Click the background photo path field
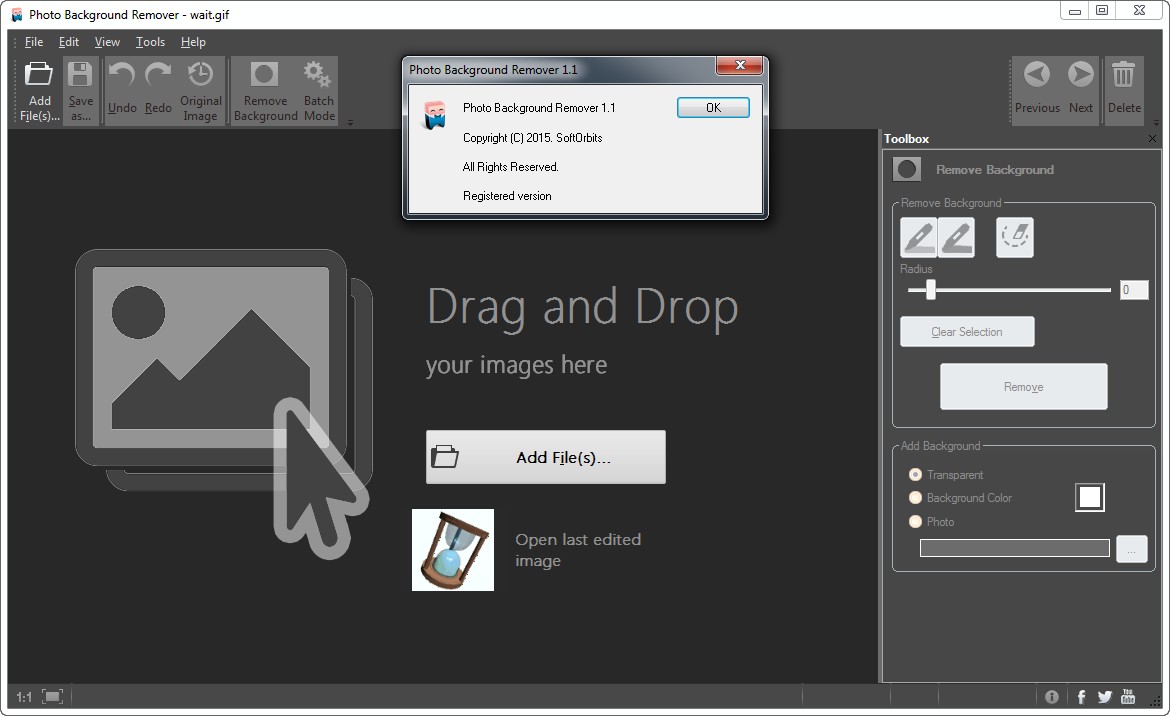 point(1015,548)
